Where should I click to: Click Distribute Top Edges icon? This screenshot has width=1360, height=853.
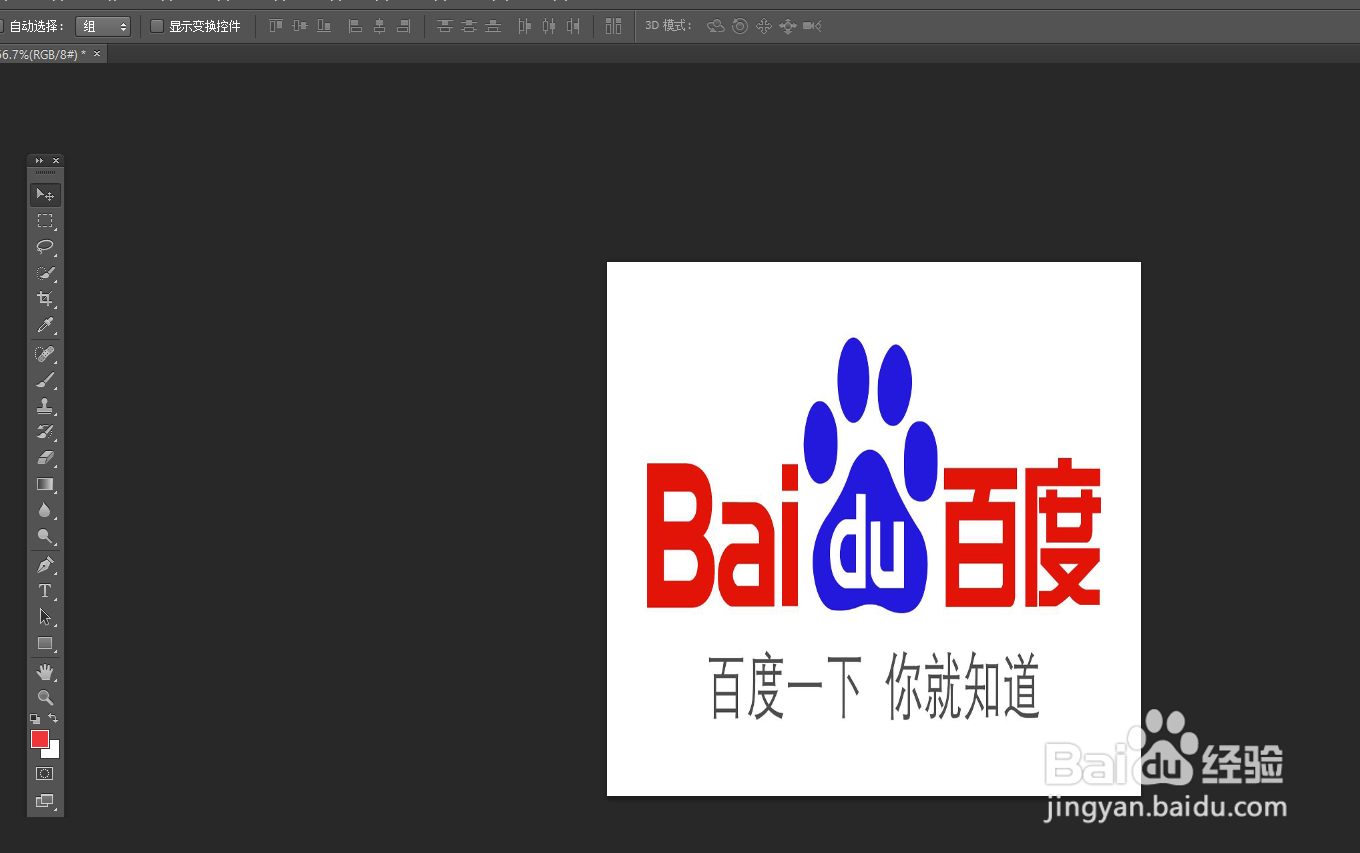pos(445,26)
